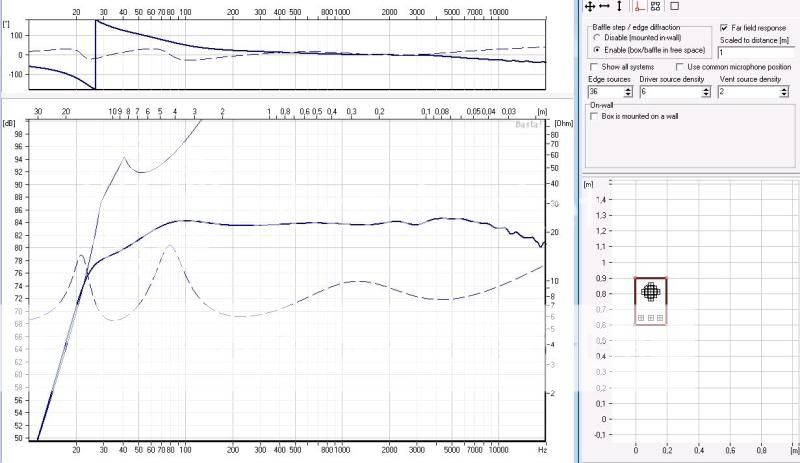Select Disable (mounted in-wall) option
This screenshot has width=800, height=463.
point(597,37)
